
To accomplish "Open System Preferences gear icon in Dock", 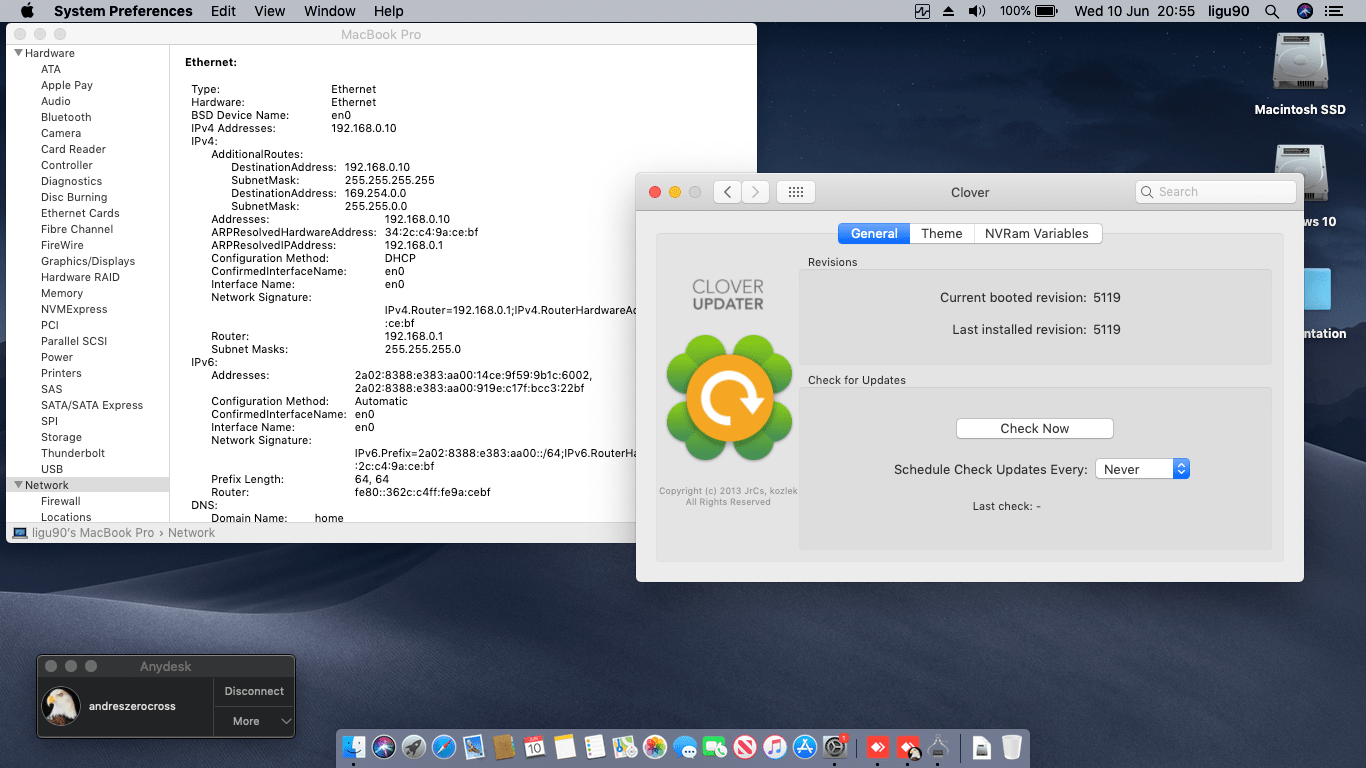I will (835, 747).
